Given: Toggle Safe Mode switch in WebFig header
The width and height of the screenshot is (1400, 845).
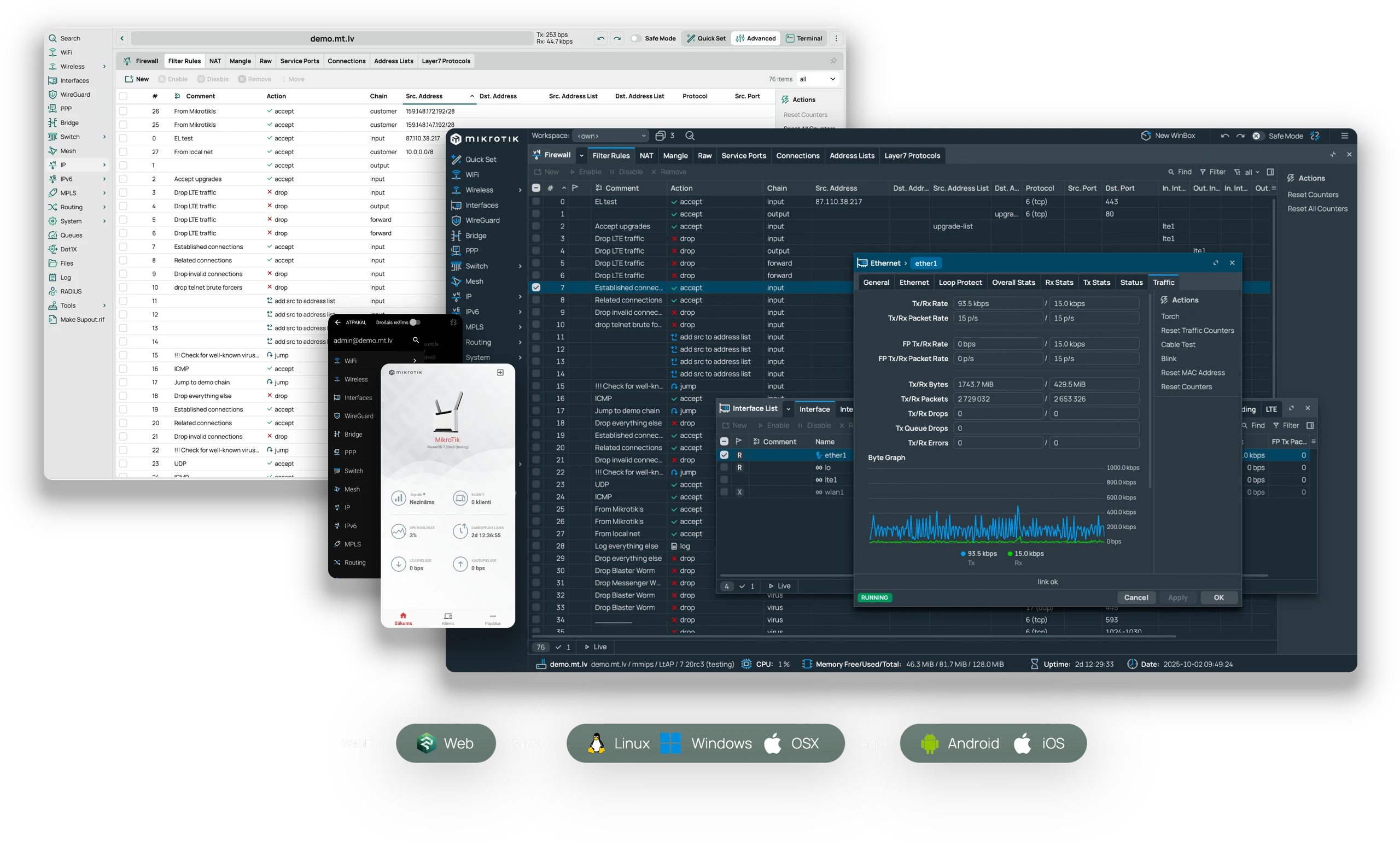Looking at the screenshot, I should 636,39.
